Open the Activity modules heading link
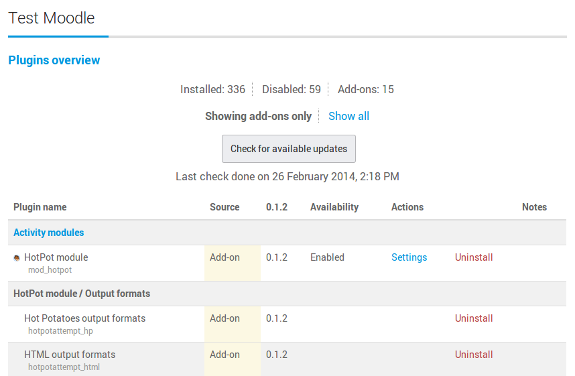575x376 pixels. (49, 233)
